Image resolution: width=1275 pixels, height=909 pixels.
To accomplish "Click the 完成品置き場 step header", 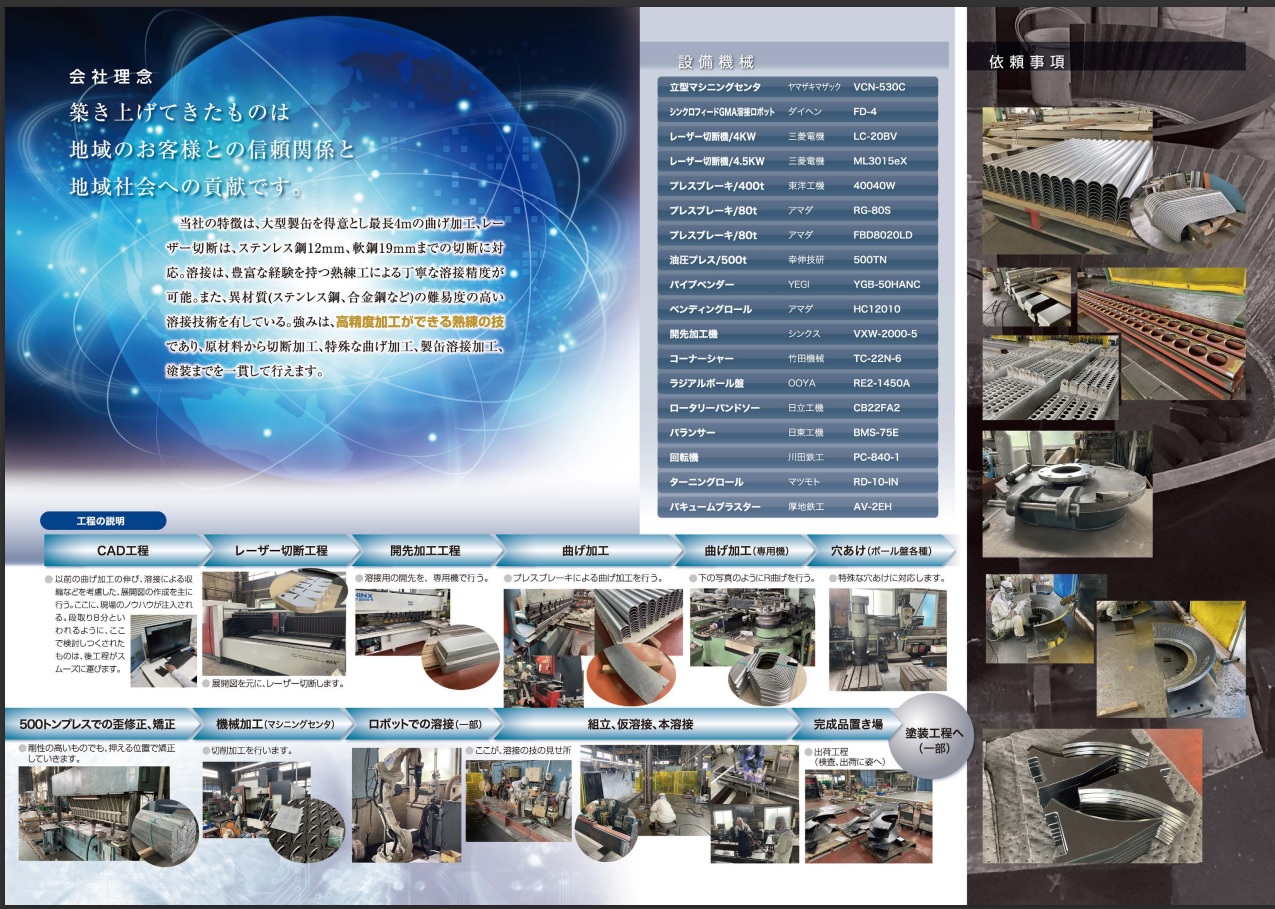I will click(x=847, y=724).
